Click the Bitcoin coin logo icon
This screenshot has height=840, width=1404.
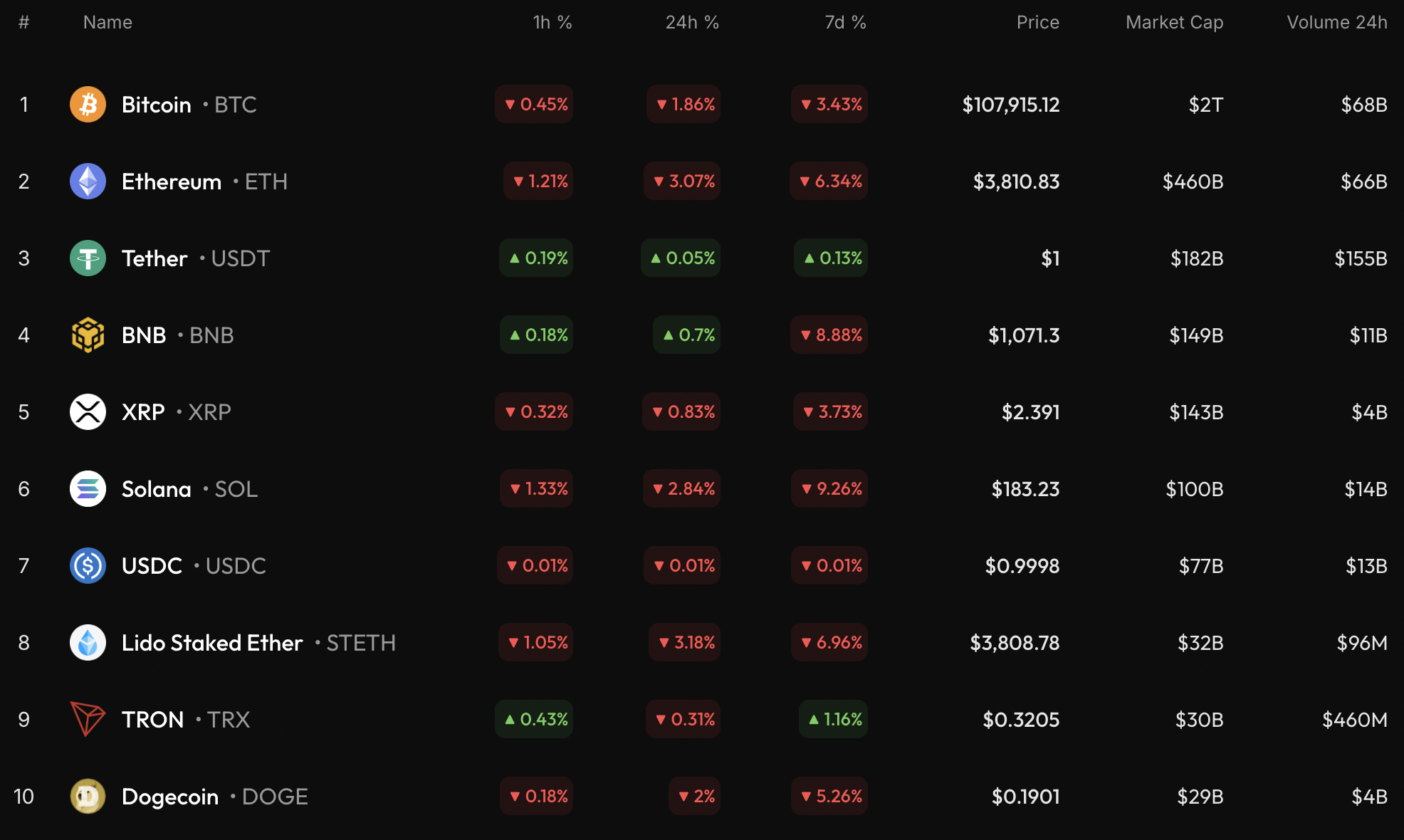pyautogui.click(x=88, y=105)
